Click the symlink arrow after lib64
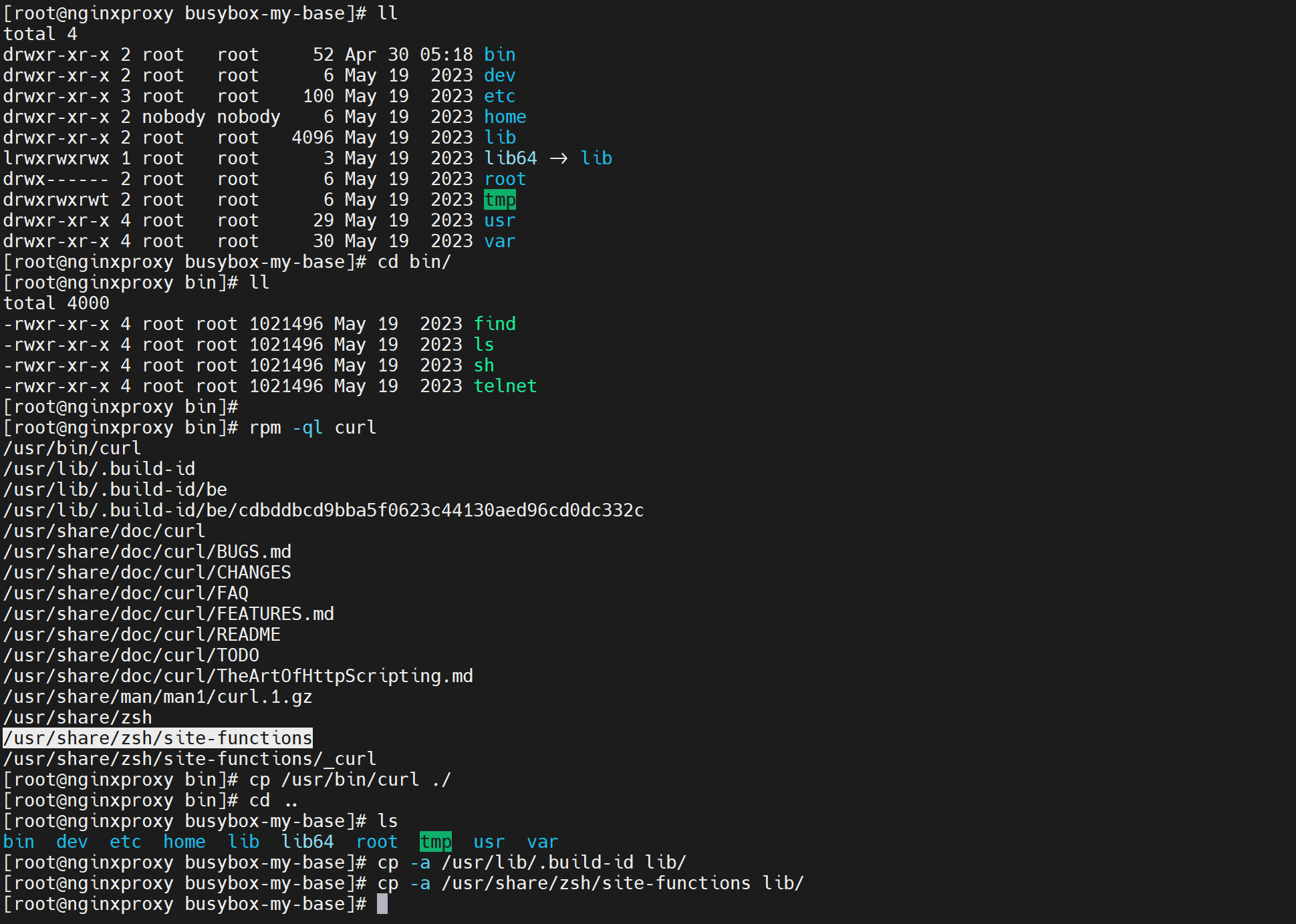 click(559, 158)
